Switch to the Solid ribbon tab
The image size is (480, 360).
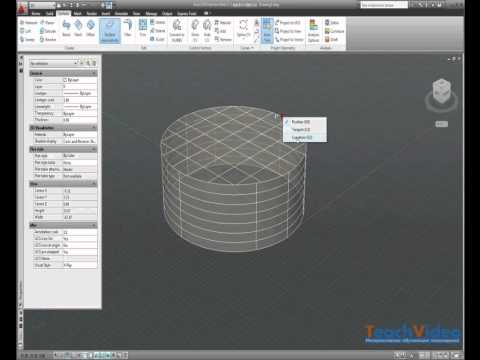coord(50,13)
